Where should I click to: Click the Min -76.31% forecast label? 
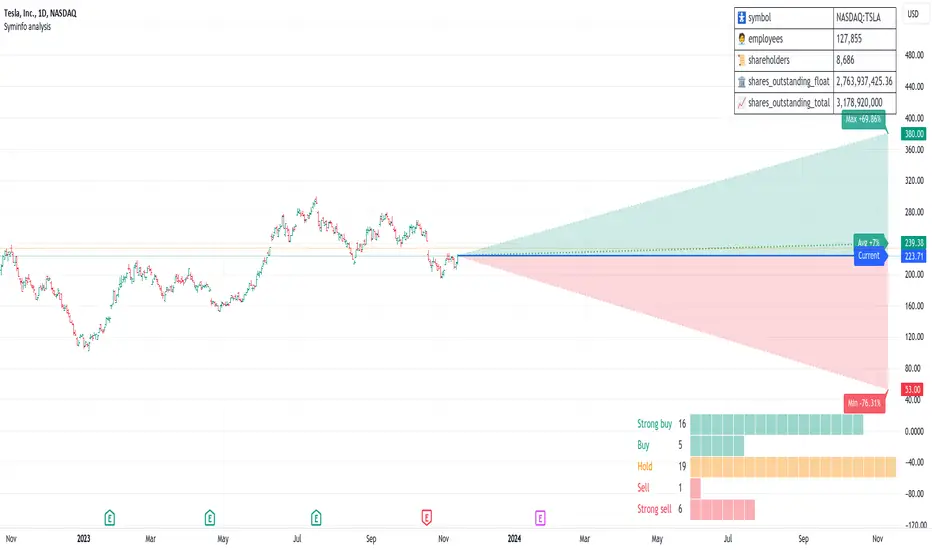point(864,404)
